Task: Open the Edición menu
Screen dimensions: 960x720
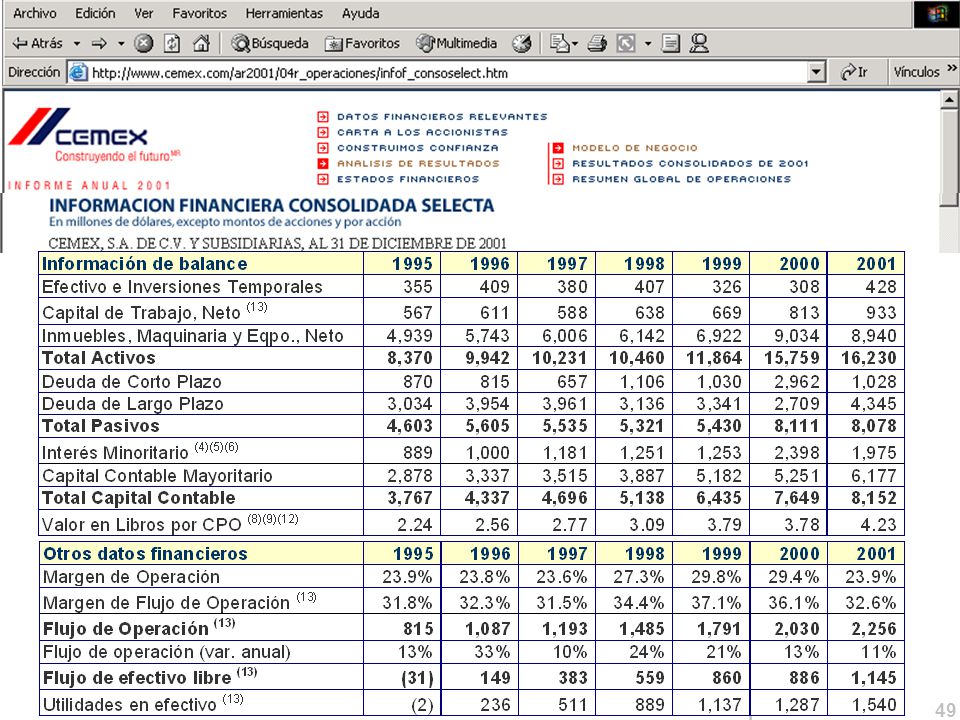Action: tap(95, 13)
